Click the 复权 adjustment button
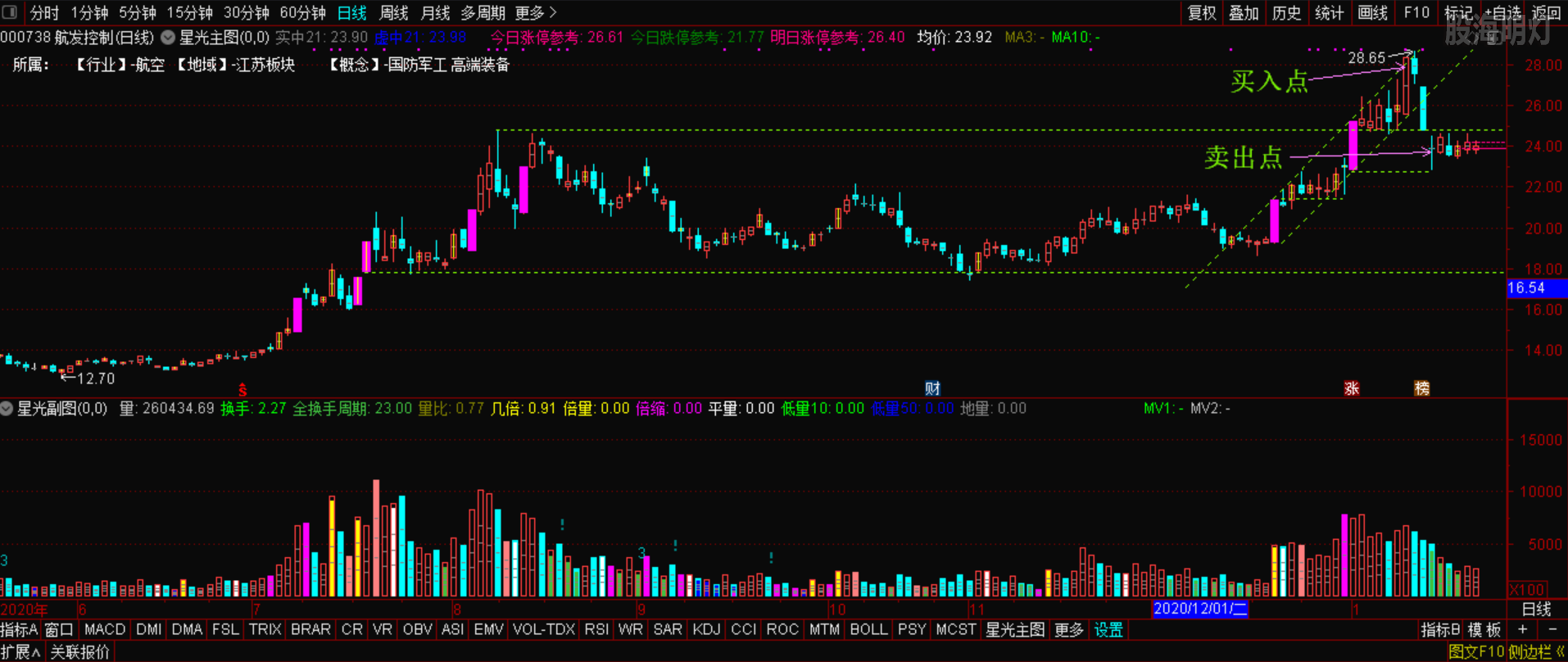The width and height of the screenshot is (1568, 662). coord(1201,13)
